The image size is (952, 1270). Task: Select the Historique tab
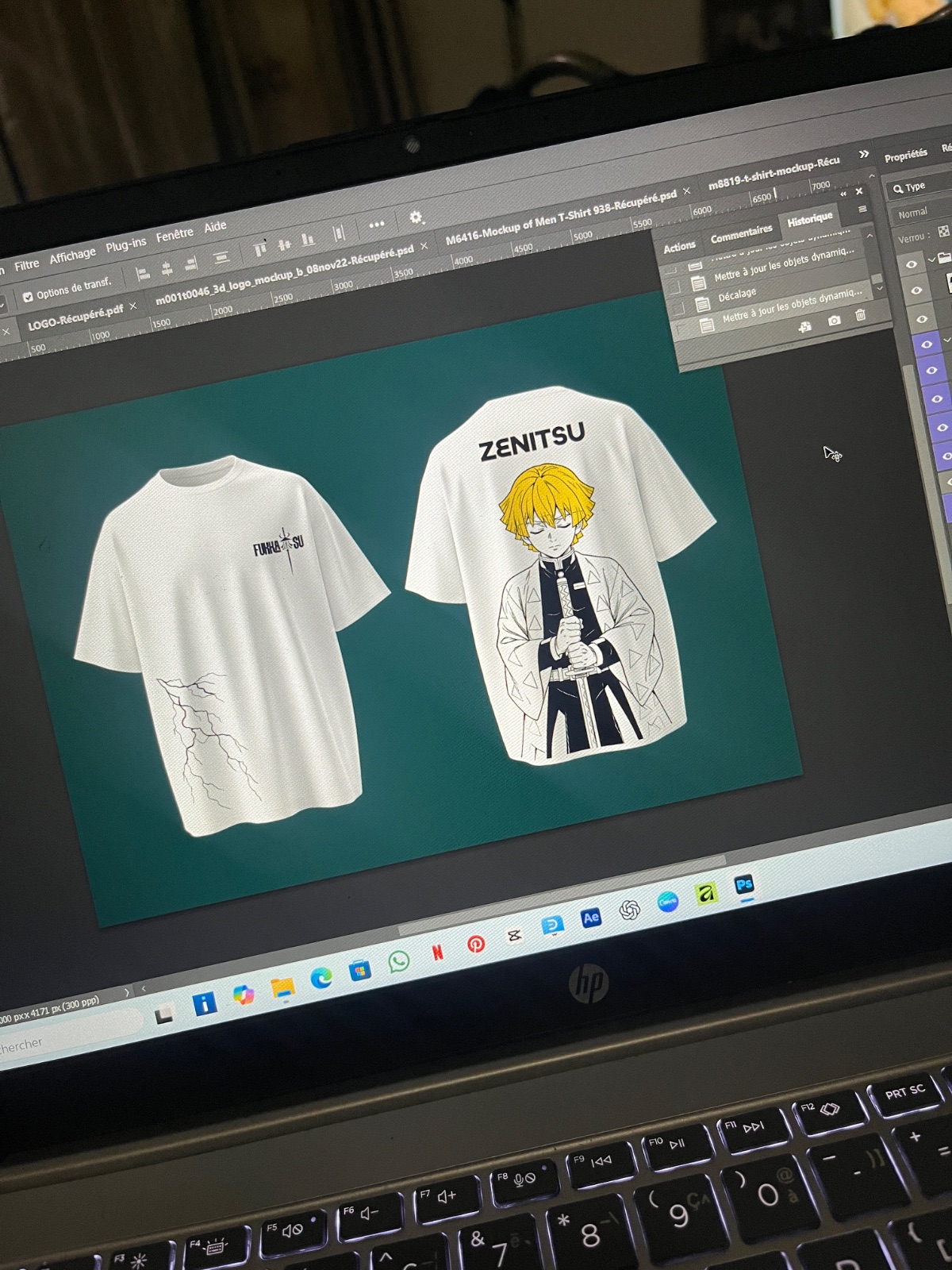pyautogui.click(x=810, y=220)
